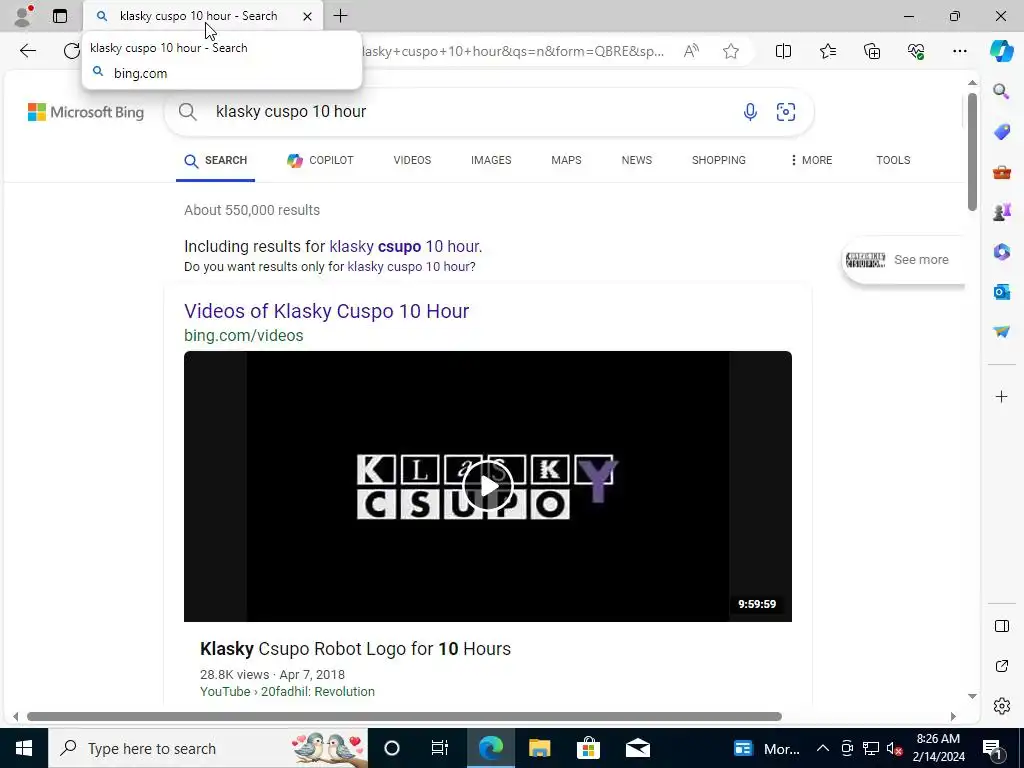Viewport: 1024px width, 768px height.
Task: Open Collections icon in toolbar
Action: tap(872, 51)
